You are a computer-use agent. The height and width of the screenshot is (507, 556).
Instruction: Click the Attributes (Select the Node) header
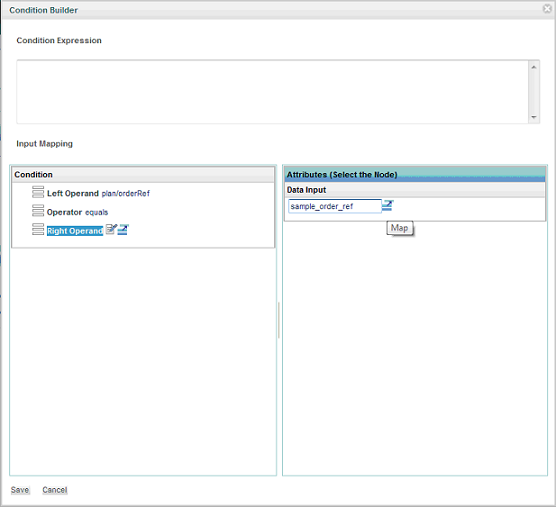[x=415, y=174]
